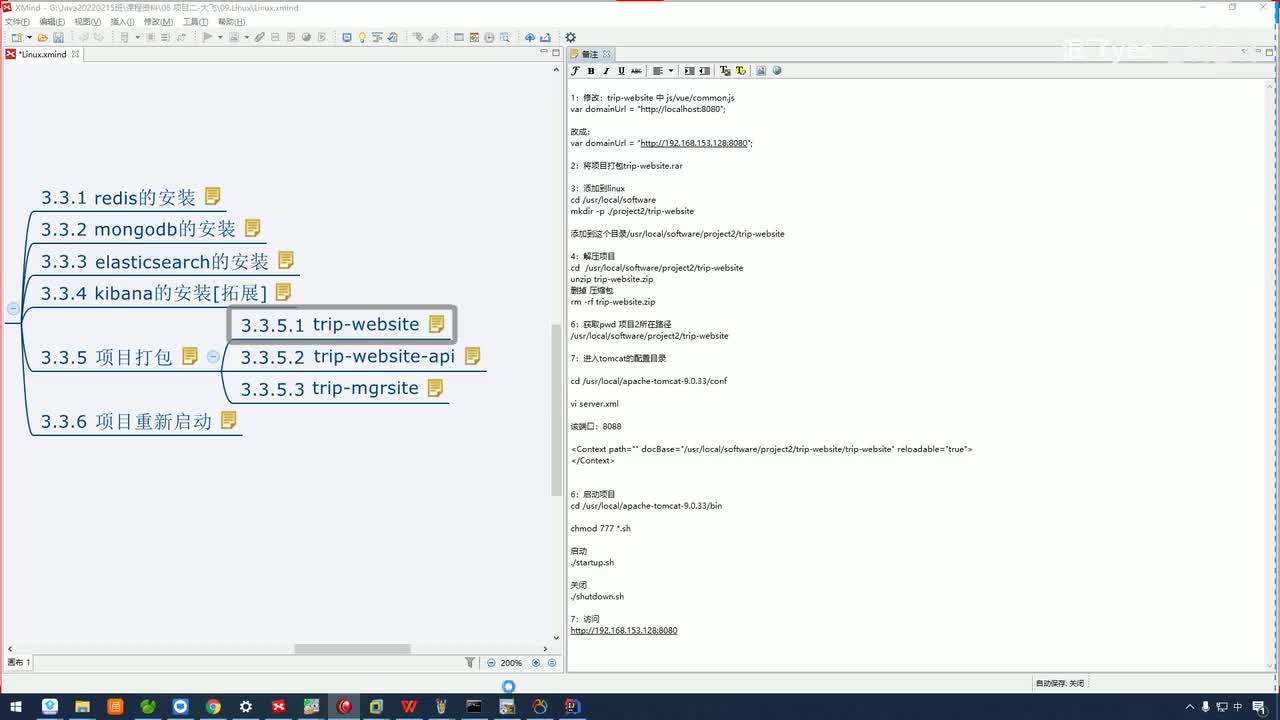Click insert hyperlink globe icon in notes

(777, 71)
